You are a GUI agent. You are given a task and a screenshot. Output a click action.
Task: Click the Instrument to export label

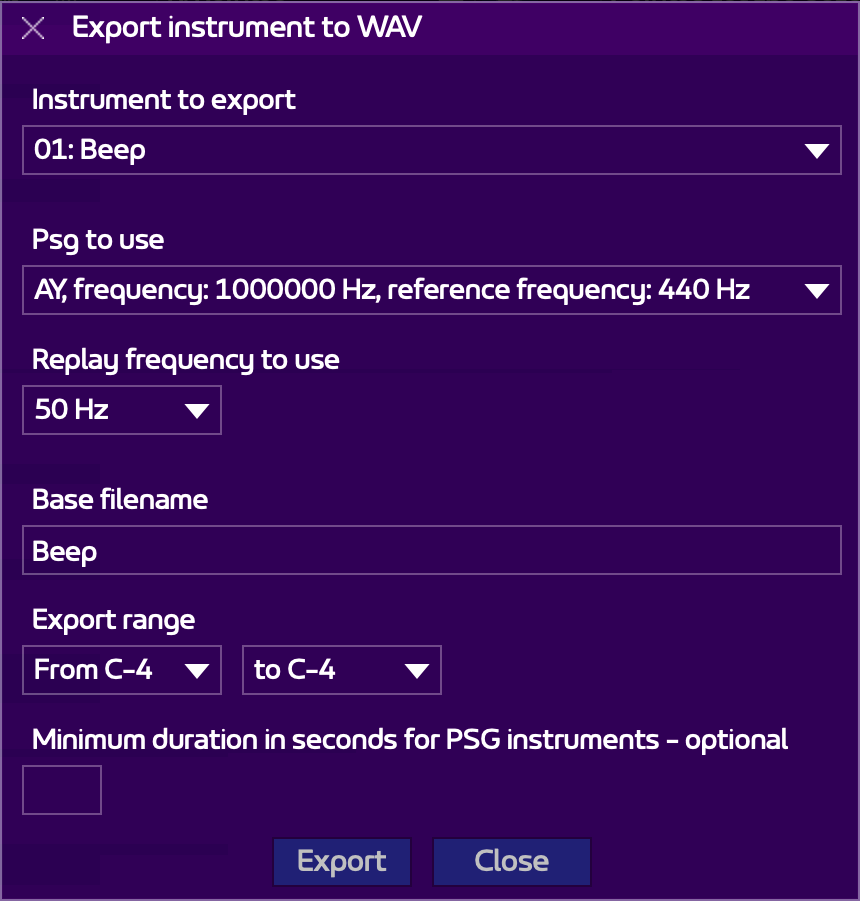(164, 100)
